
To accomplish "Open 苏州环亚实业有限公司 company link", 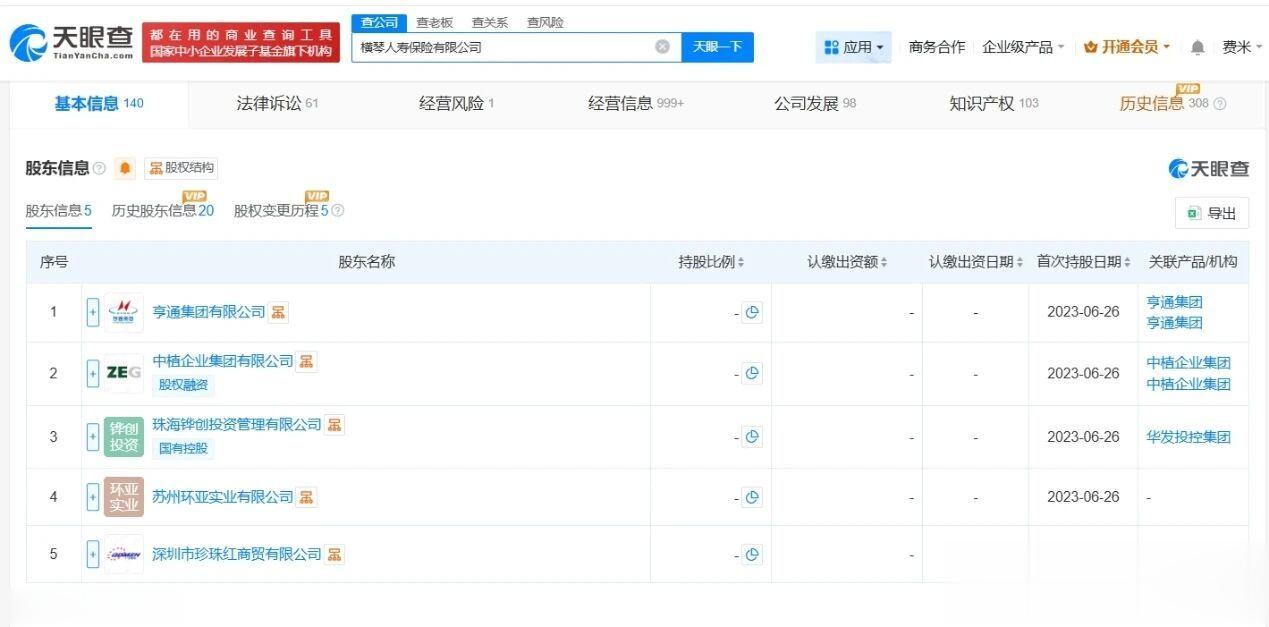I will point(223,497).
